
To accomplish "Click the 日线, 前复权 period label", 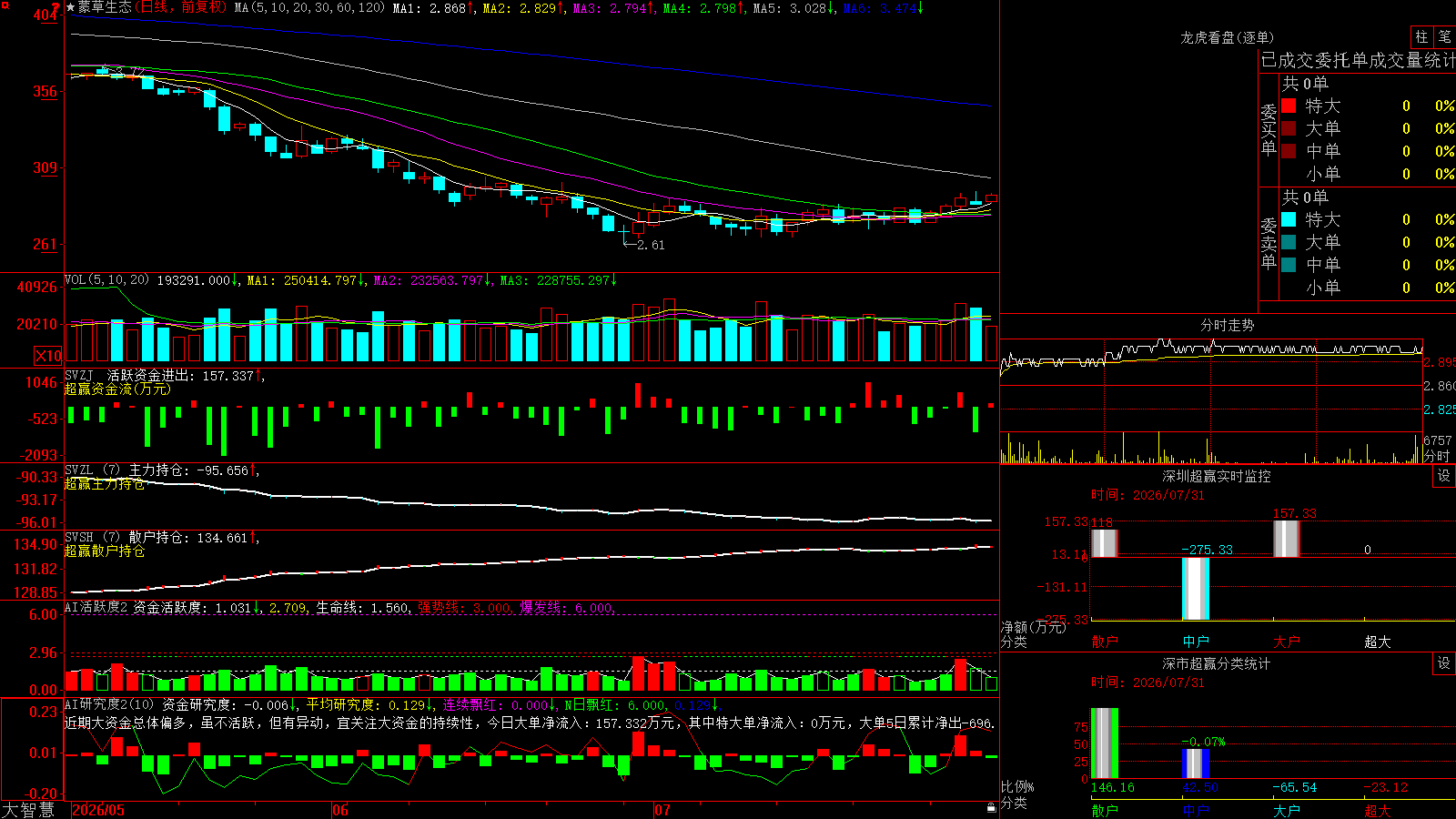I will point(183,7).
